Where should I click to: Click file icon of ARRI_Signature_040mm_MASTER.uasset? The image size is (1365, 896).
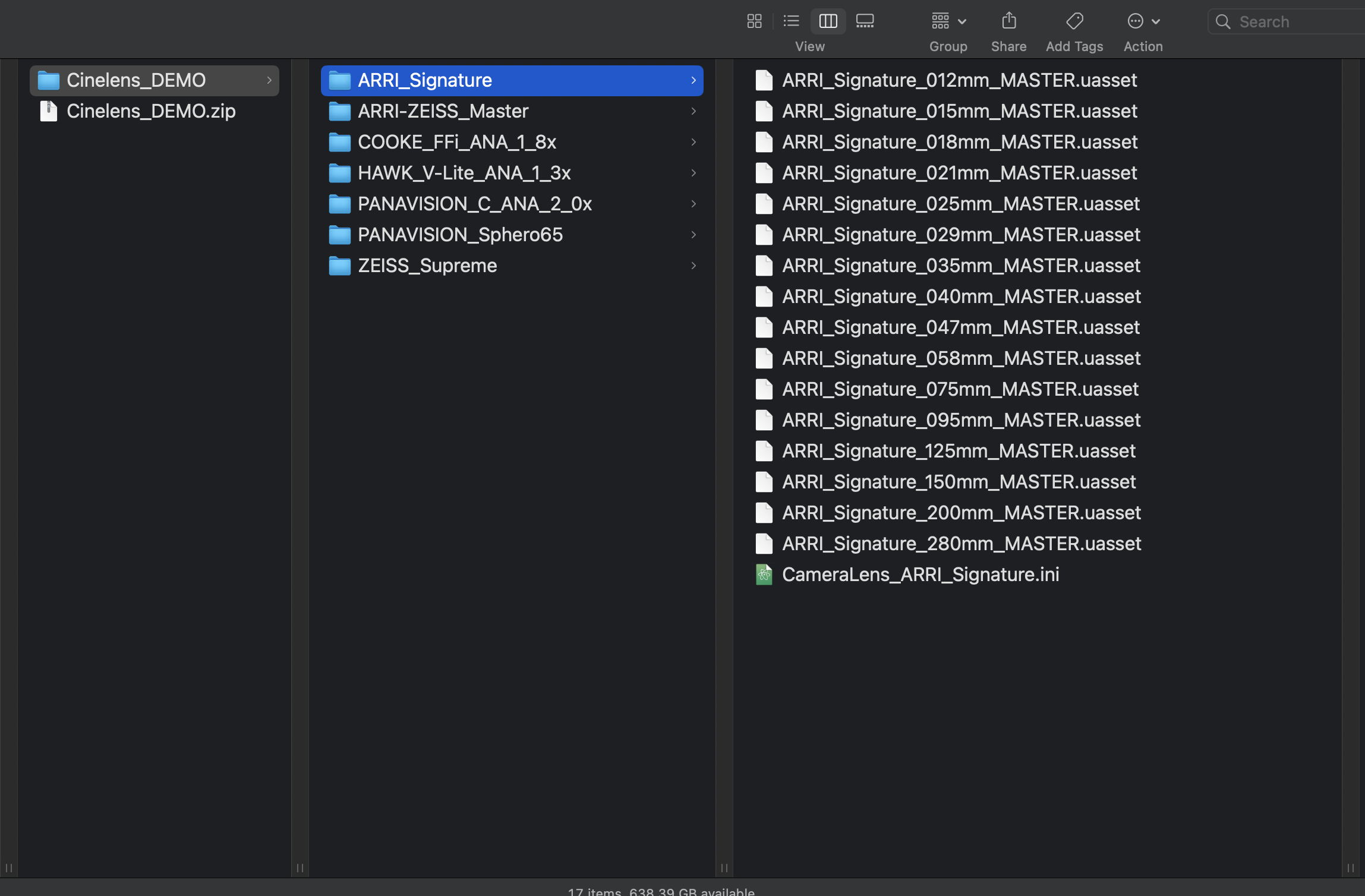point(764,296)
